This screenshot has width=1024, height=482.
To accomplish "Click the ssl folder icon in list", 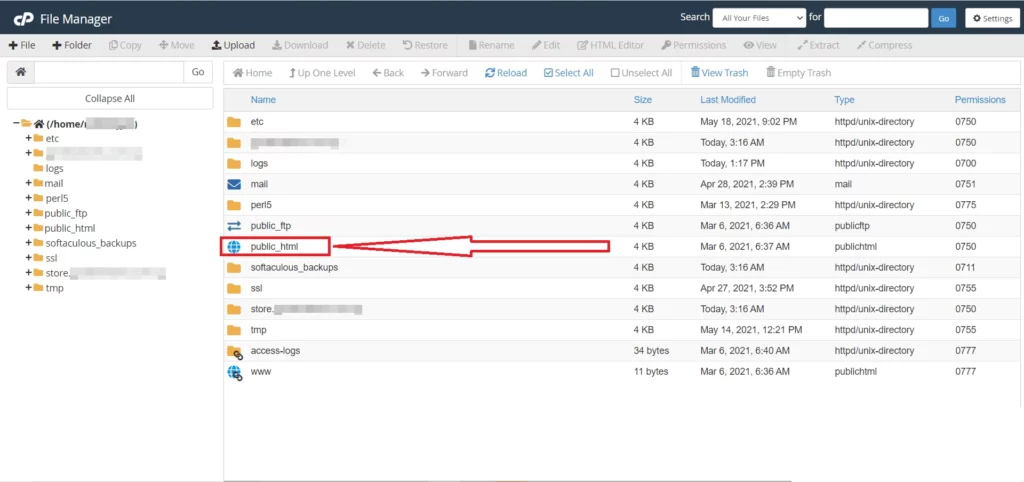I will point(234,288).
